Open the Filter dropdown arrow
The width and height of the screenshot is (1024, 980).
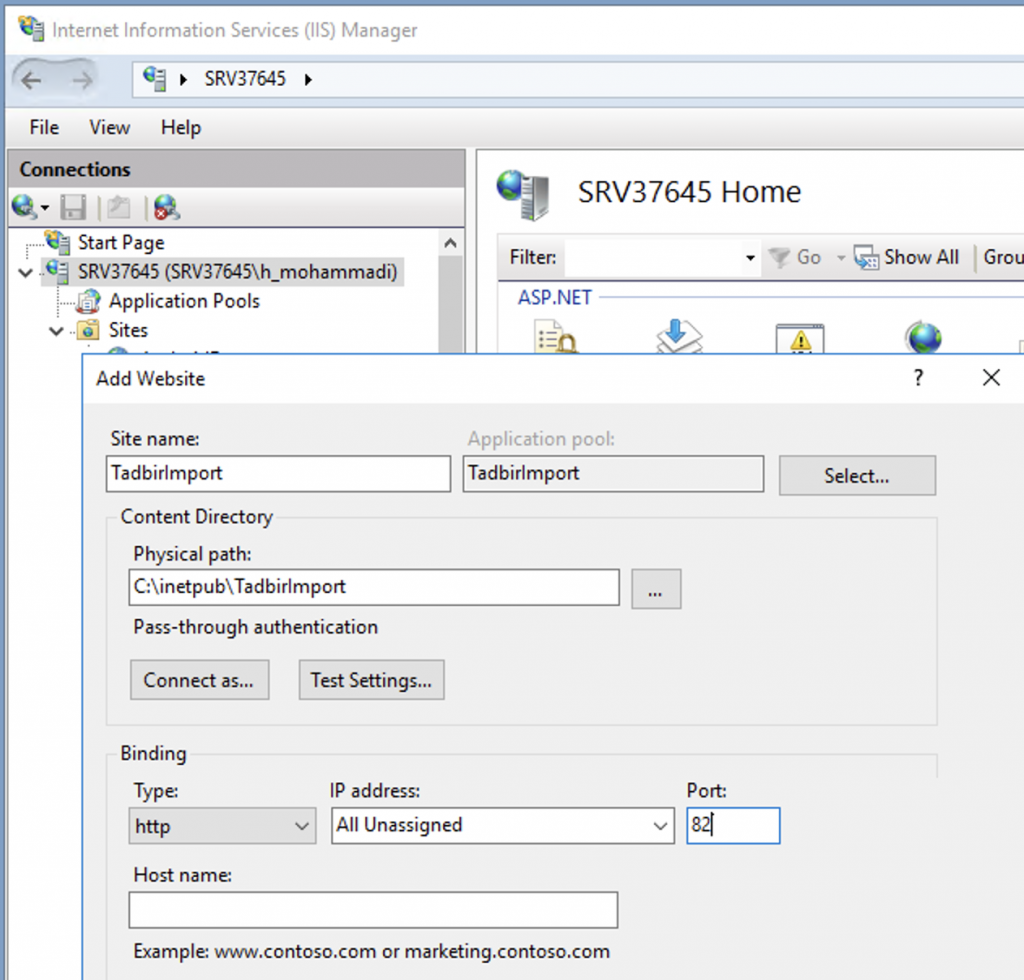coord(750,258)
